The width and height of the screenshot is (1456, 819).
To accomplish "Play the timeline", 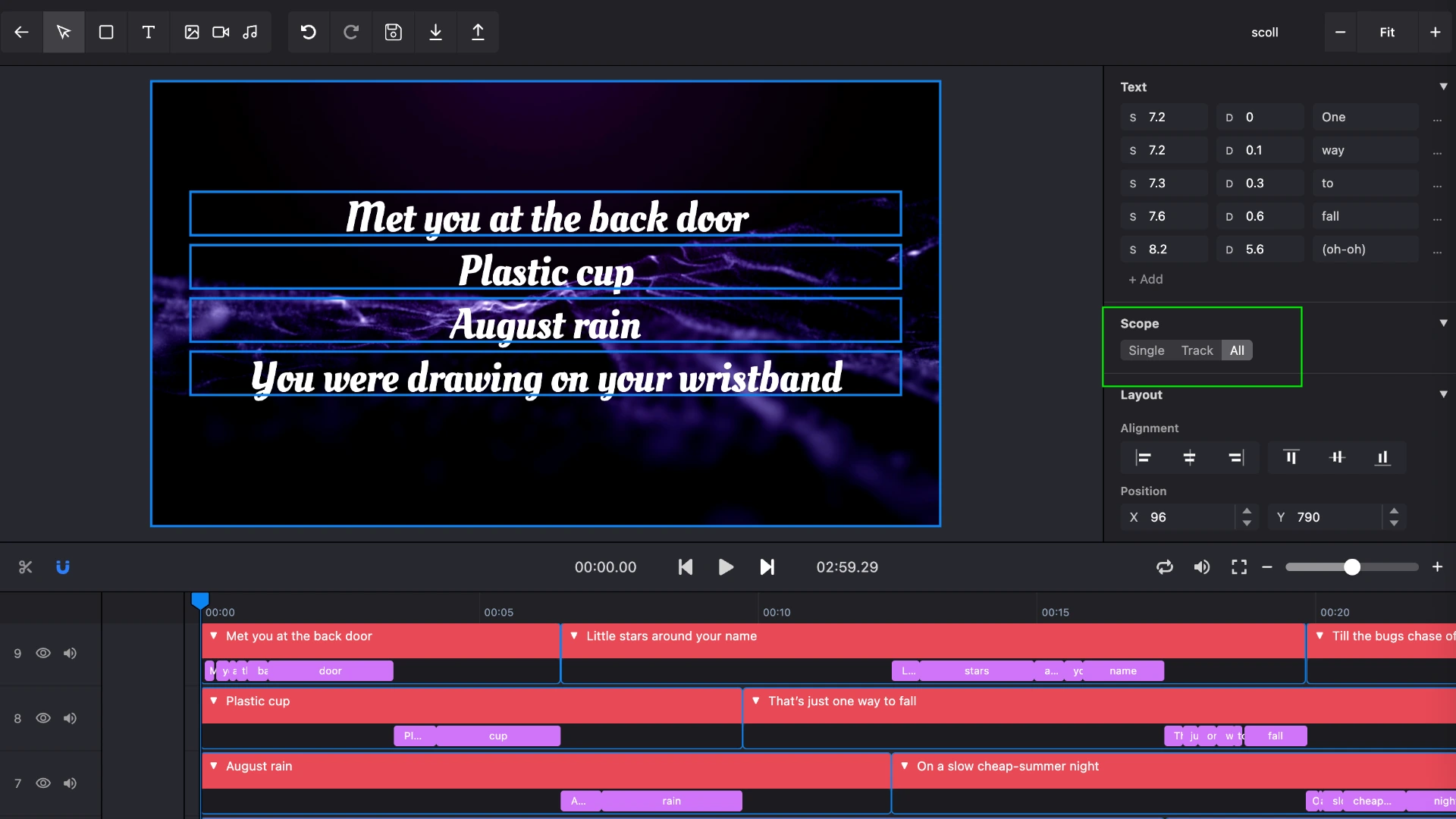I will [726, 567].
